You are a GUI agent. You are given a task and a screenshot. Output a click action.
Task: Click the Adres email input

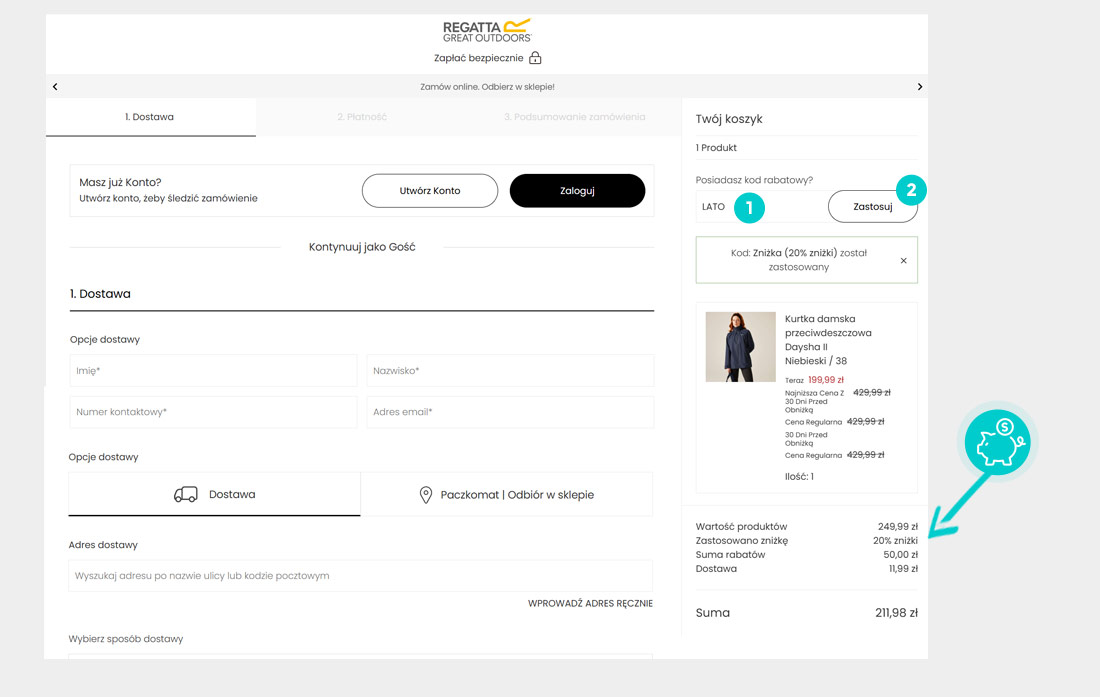click(x=510, y=412)
